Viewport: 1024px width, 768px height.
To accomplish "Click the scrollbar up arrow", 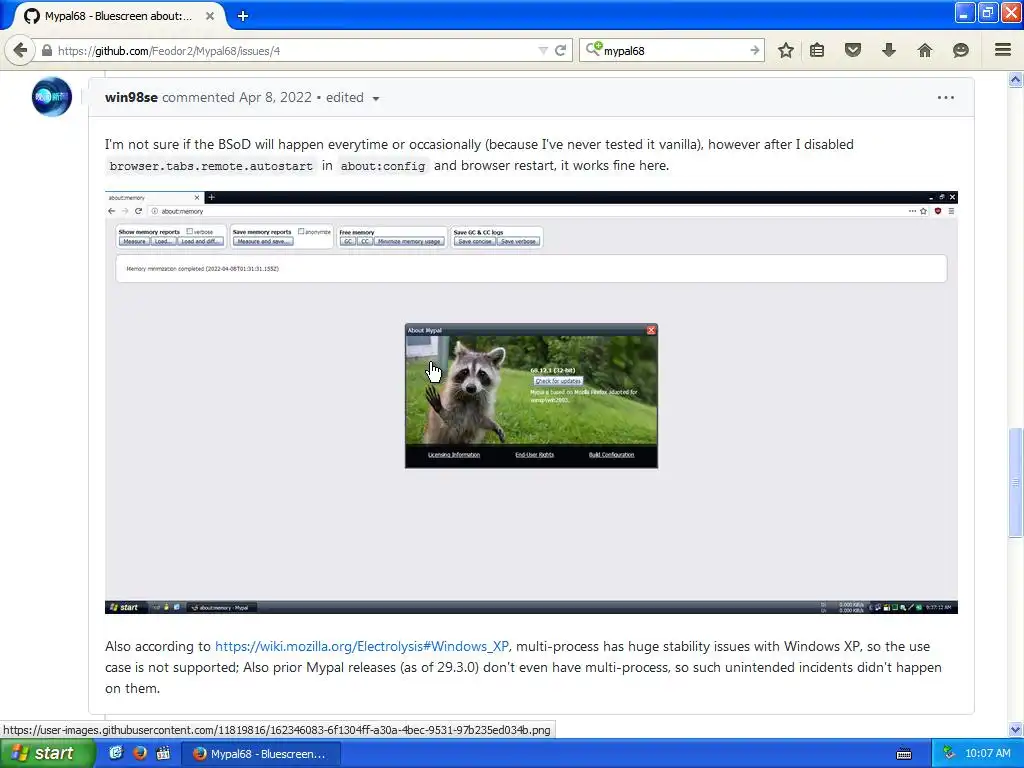I will [1016, 80].
